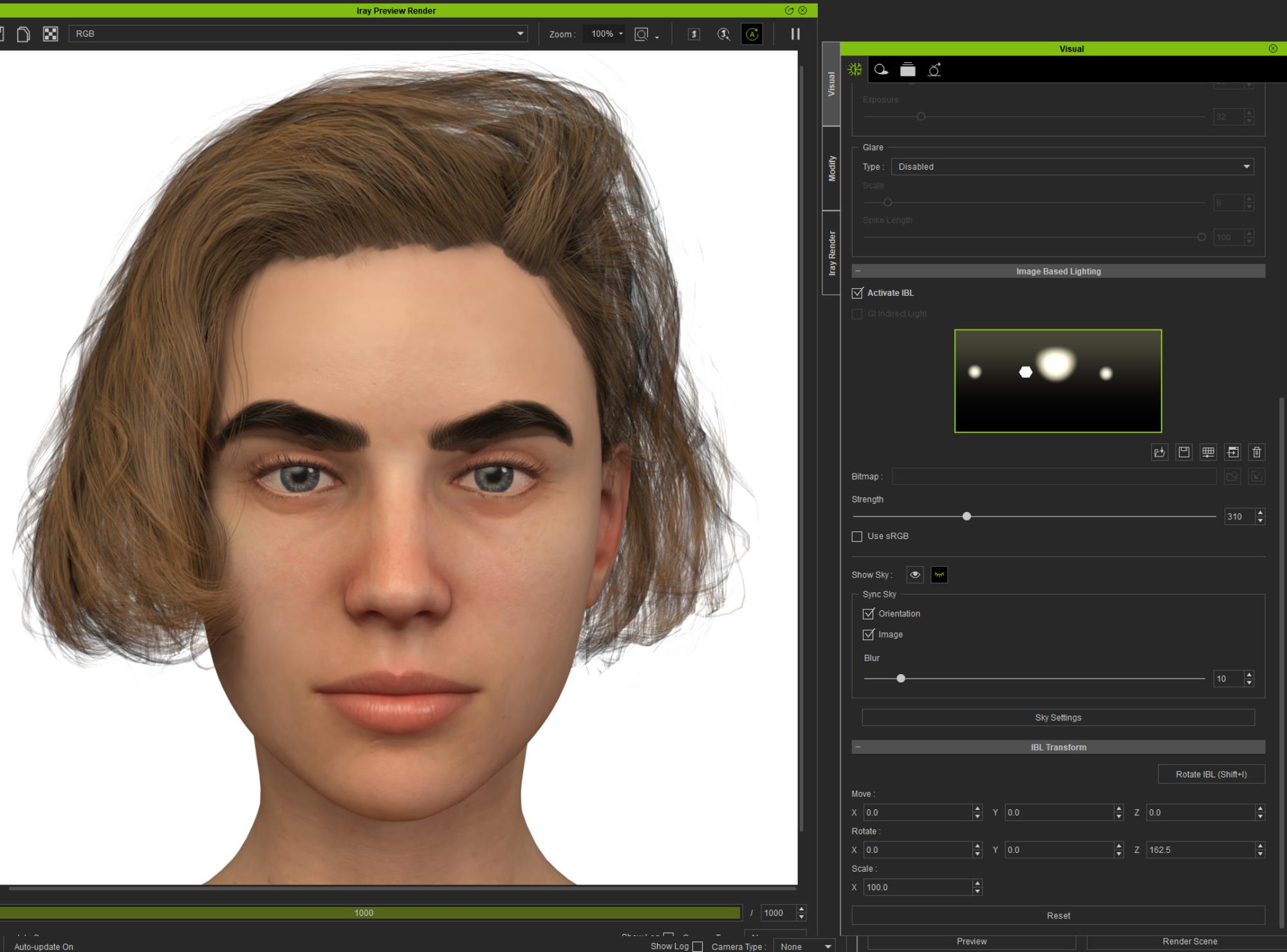Click the copy pages icon in the Iray preview toolbar
Viewport: 1287px width, 952px height.
23,34
